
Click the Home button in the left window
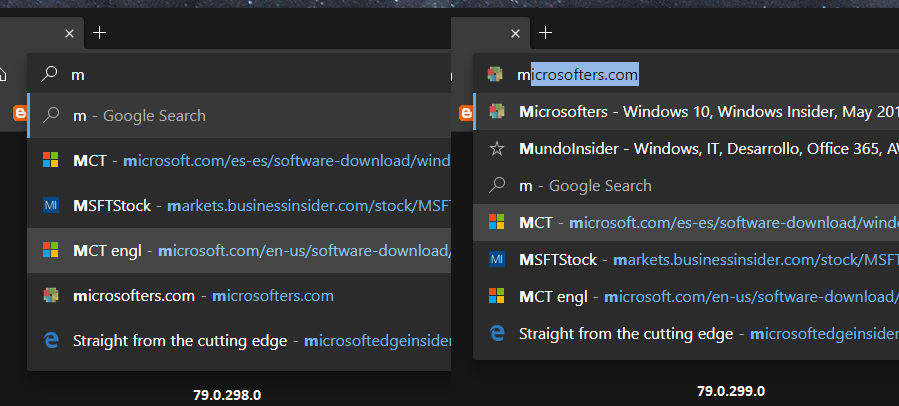(x=3, y=73)
